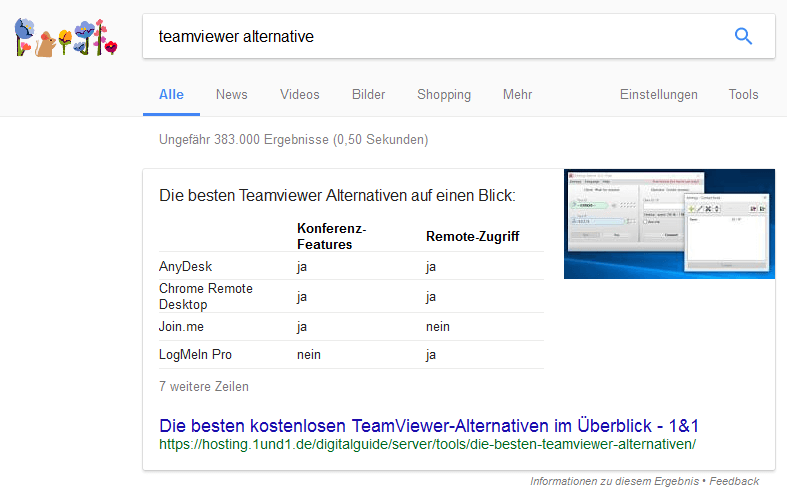Select the Alle tab

pos(171,95)
